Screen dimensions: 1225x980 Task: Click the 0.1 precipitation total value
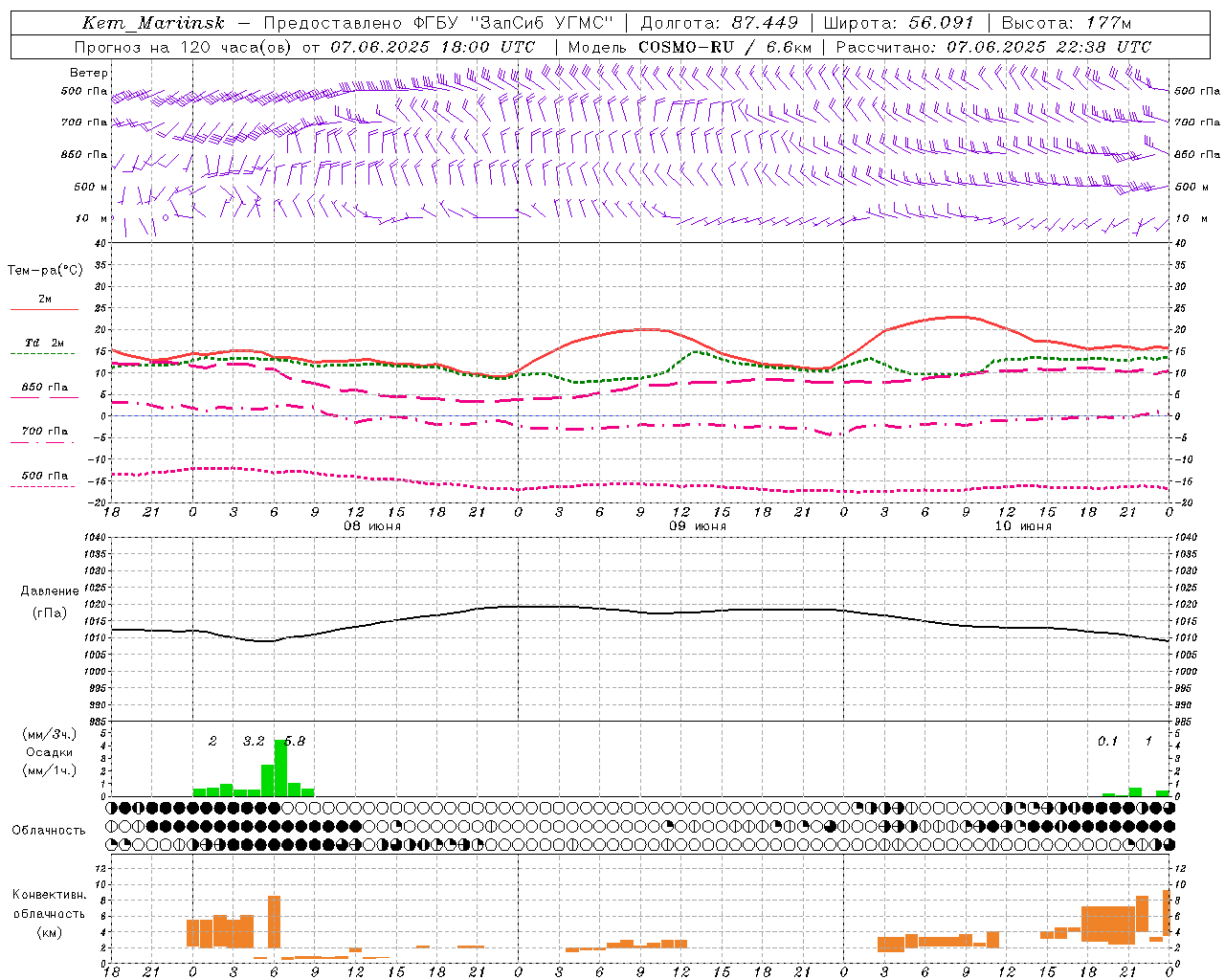(1107, 742)
